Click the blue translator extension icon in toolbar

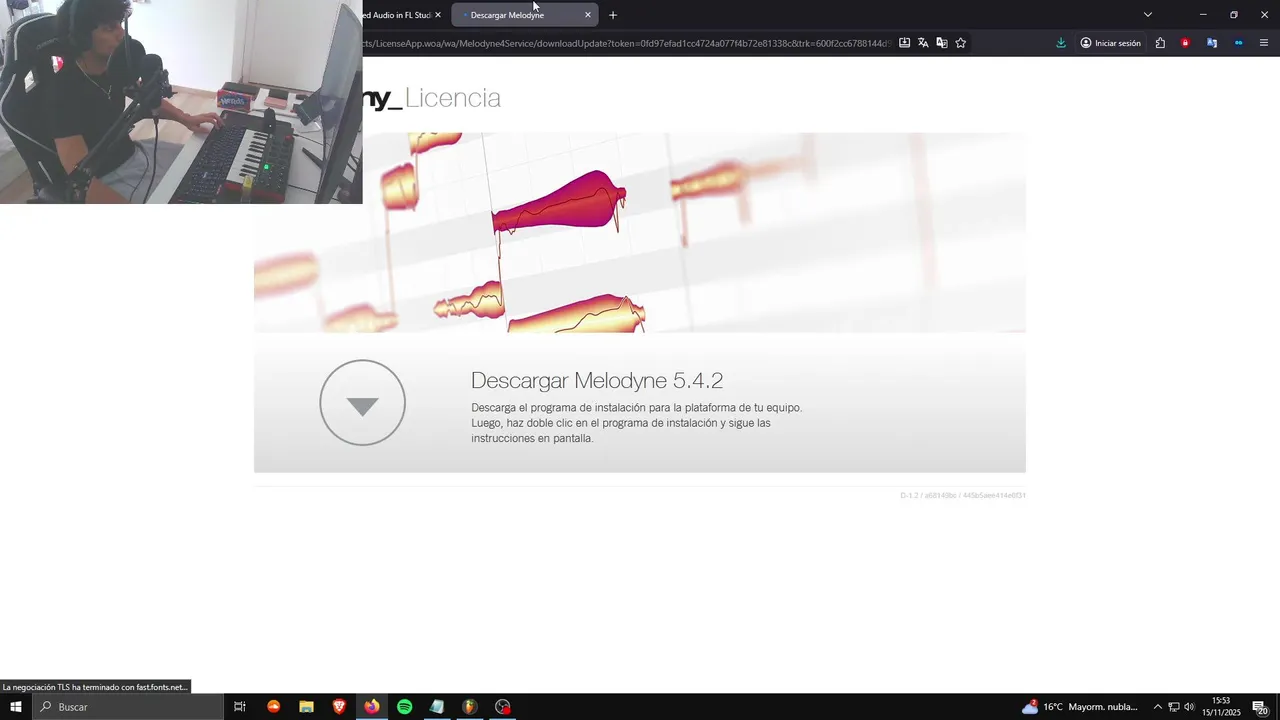click(1212, 43)
